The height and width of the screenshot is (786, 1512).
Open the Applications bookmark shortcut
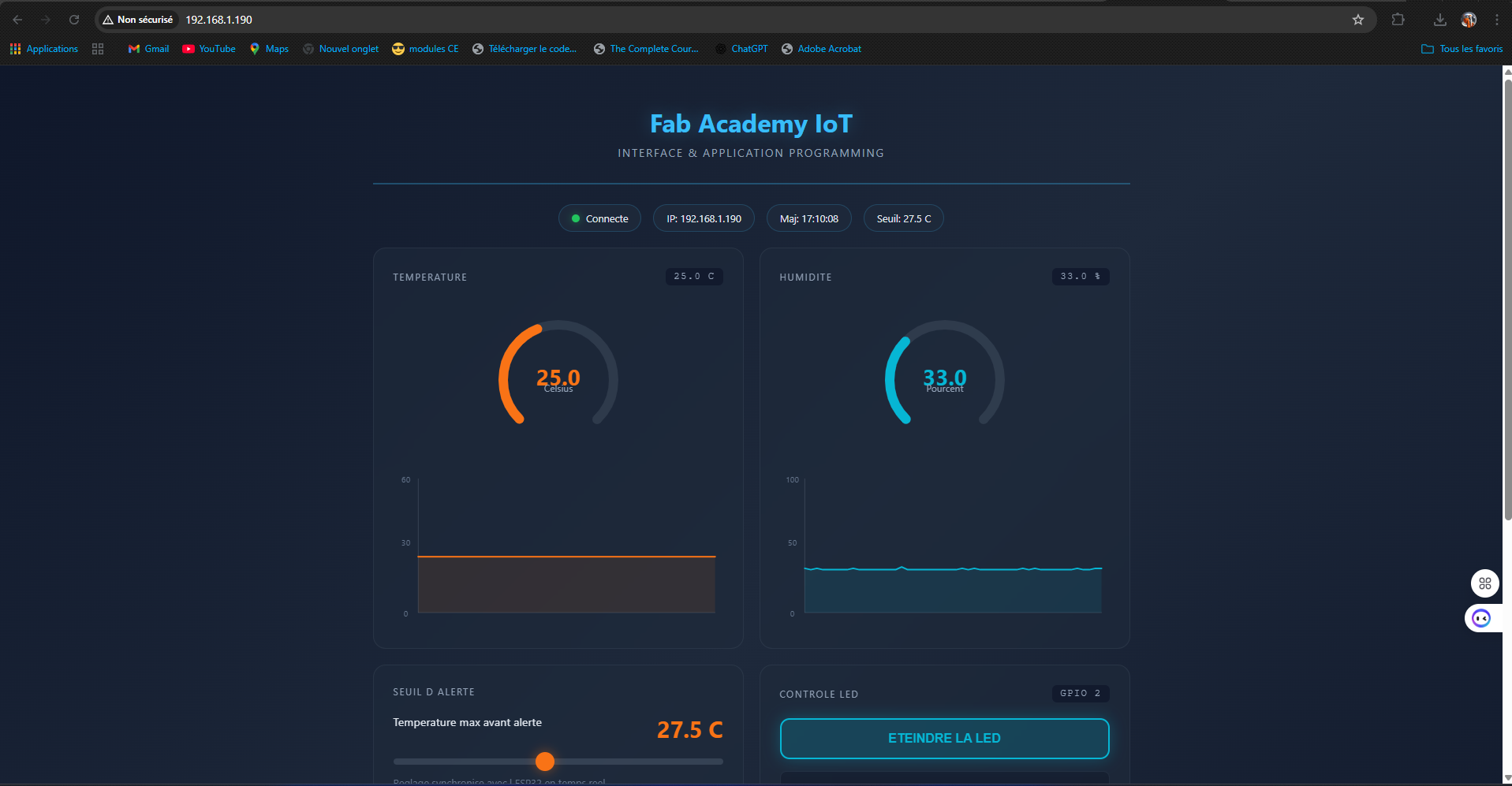[44, 49]
